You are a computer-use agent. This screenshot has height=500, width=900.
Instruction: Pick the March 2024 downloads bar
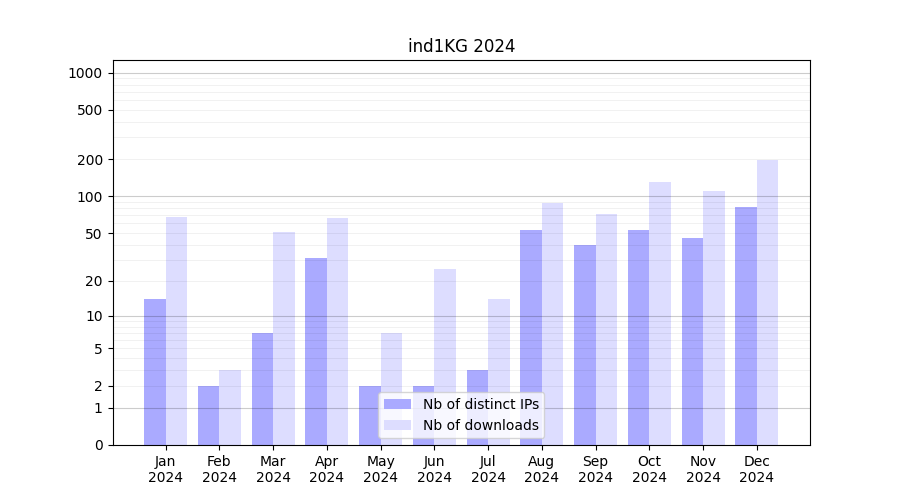coord(284,338)
